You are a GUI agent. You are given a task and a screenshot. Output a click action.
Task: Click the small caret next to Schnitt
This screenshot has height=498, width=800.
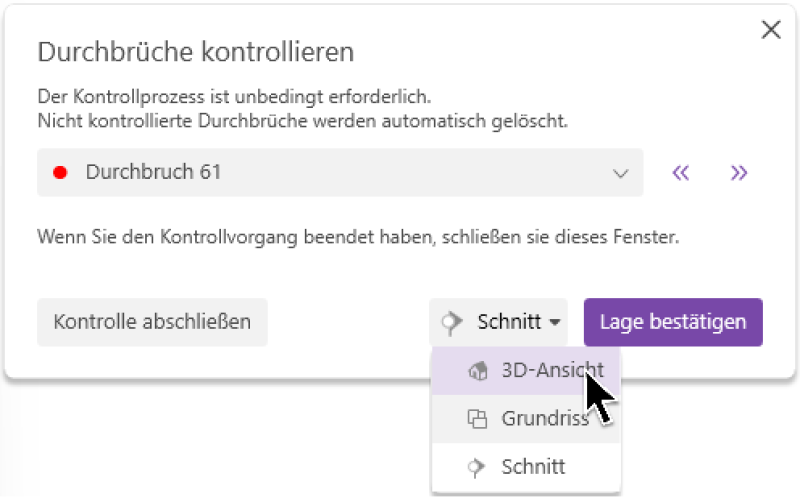[x=555, y=323]
